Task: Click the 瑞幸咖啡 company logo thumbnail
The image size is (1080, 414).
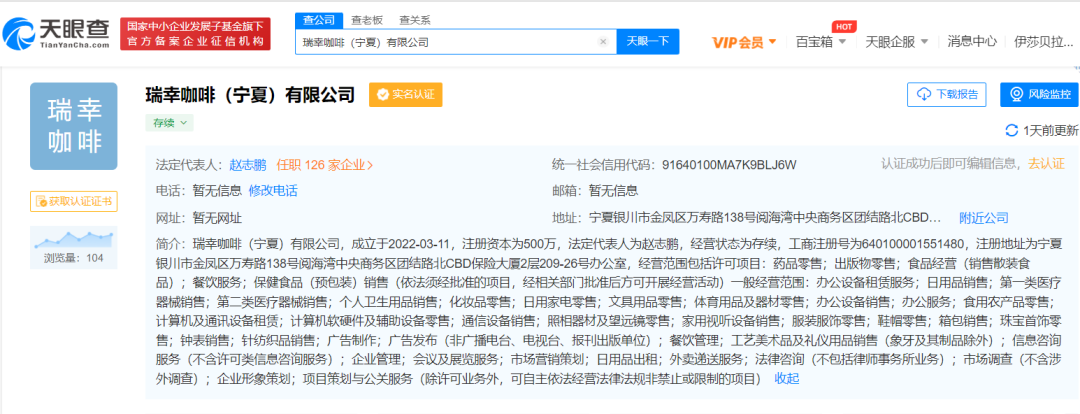Action: click(74, 126)
